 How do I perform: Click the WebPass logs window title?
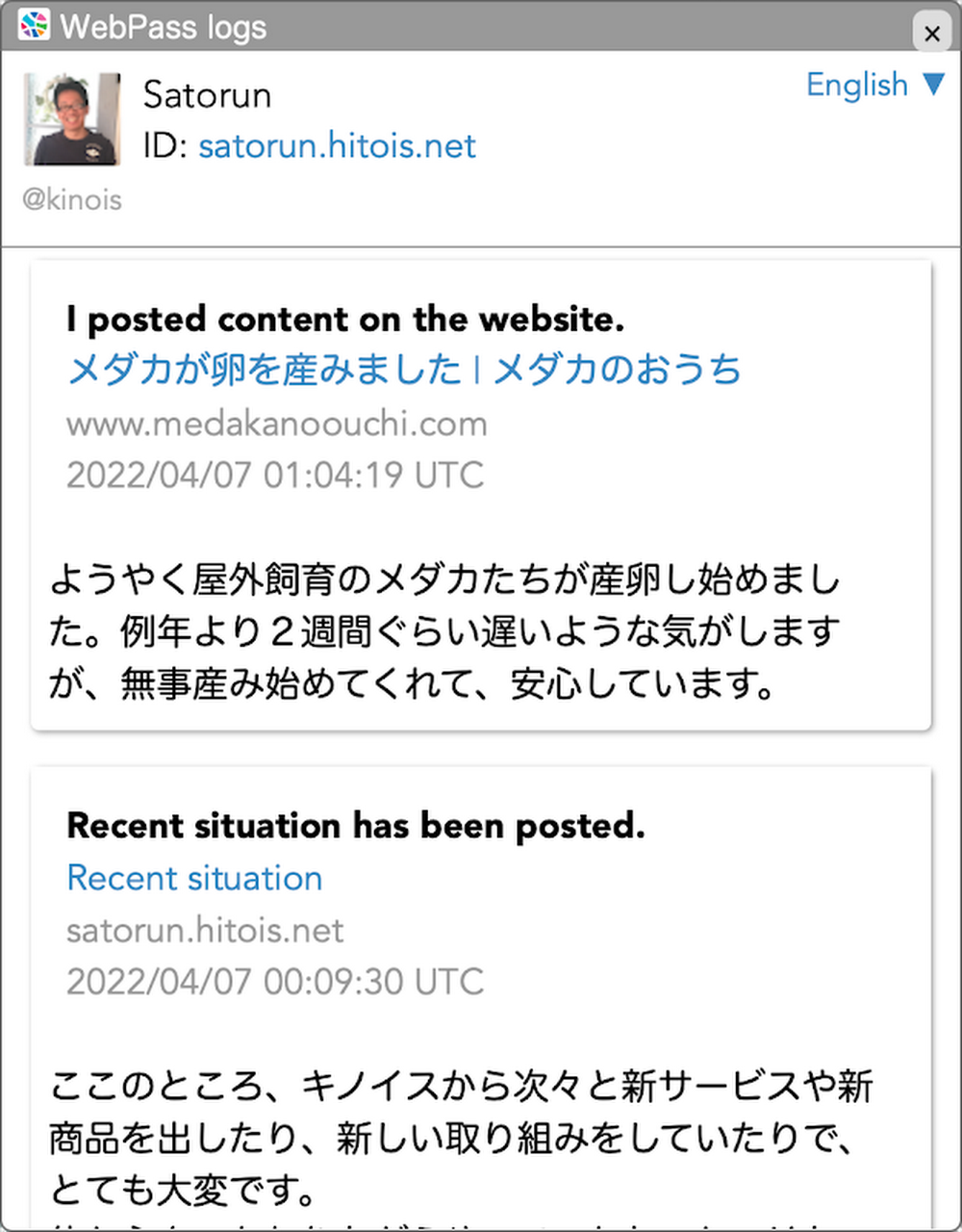click(164, 26)
